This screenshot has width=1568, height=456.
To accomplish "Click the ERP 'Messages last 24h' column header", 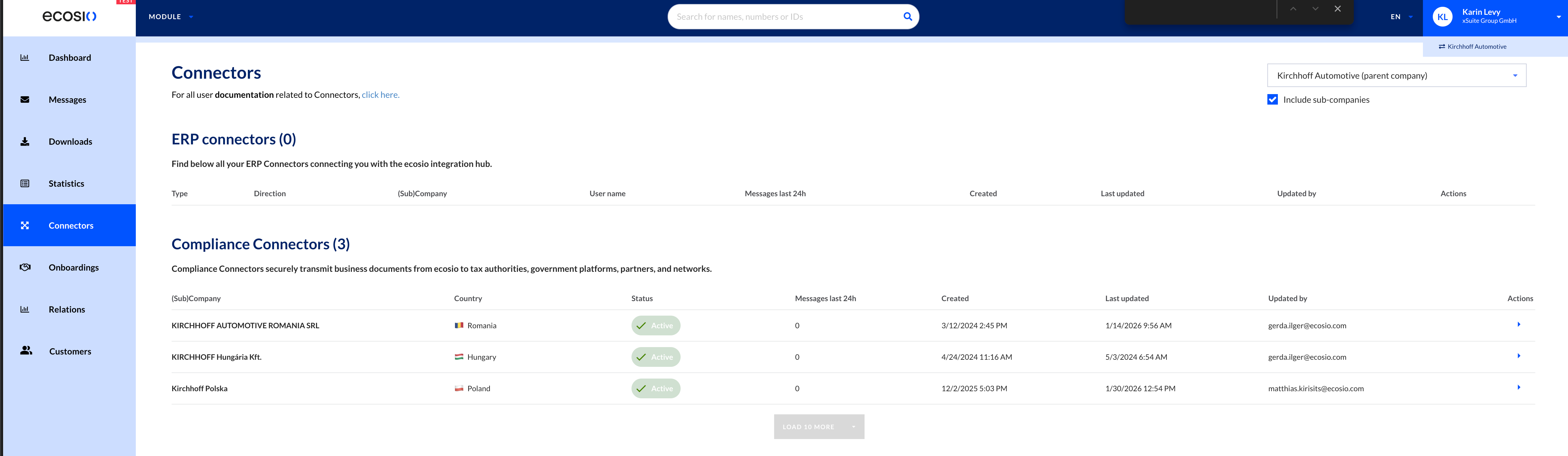I will click(775, 194).
